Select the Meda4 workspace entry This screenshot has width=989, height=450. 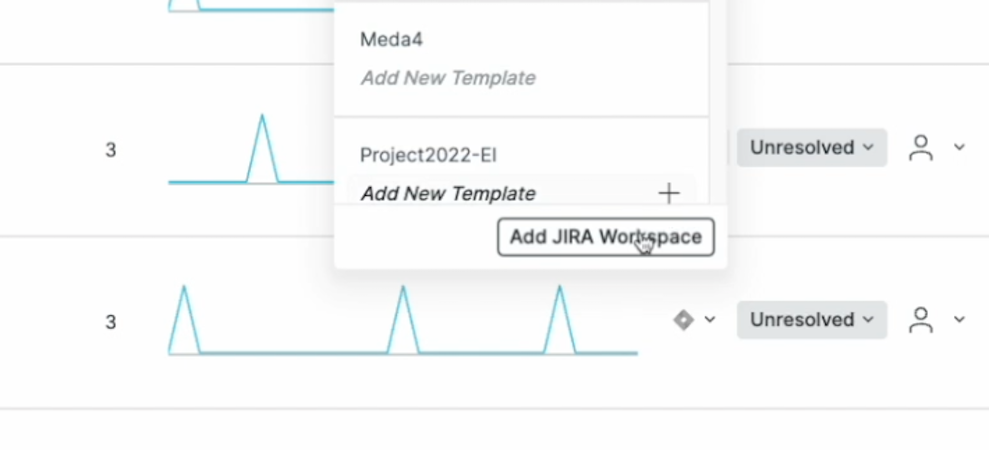pyautogui.click(x=392, y=40)
